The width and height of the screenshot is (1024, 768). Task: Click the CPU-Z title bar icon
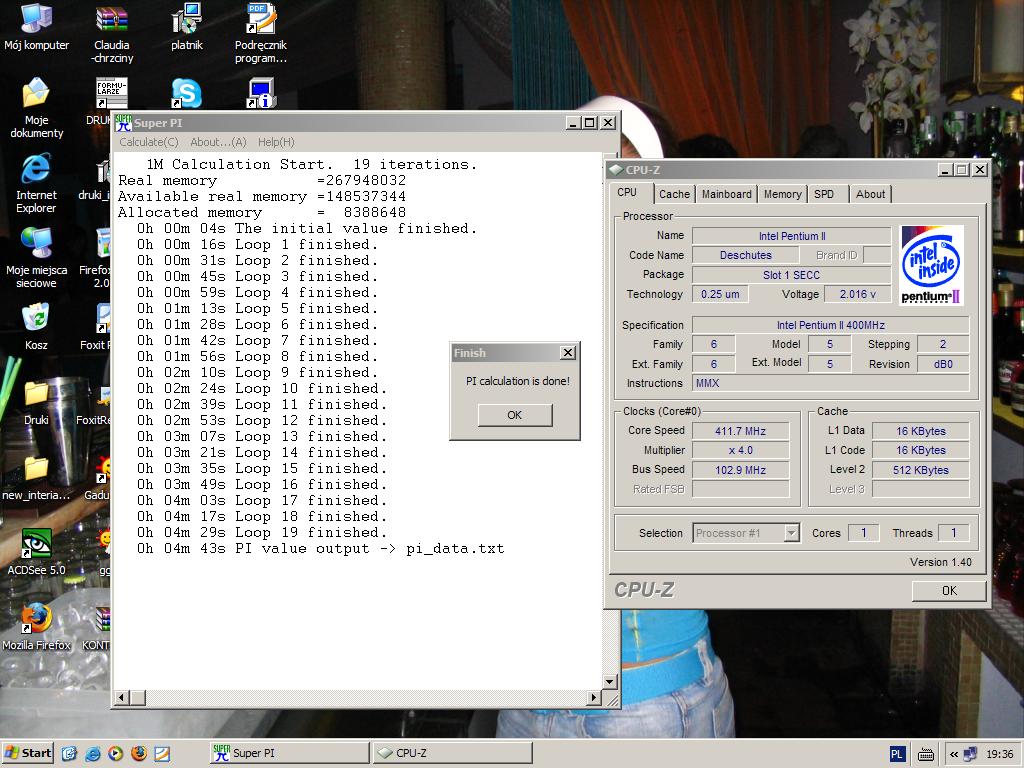coord(616,170)
